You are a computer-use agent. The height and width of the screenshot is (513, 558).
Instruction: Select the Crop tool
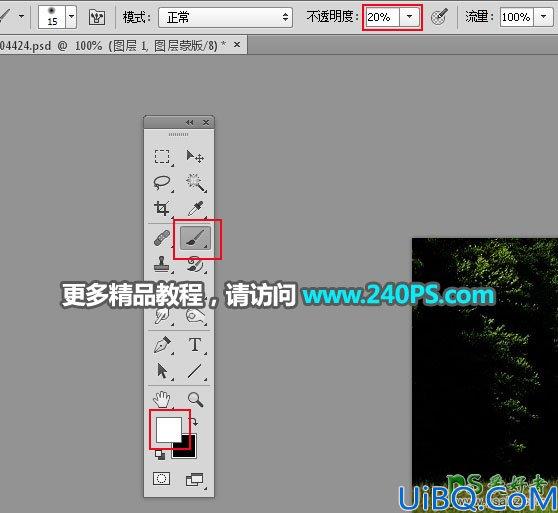pyautogui.click(x=162, y=208)
